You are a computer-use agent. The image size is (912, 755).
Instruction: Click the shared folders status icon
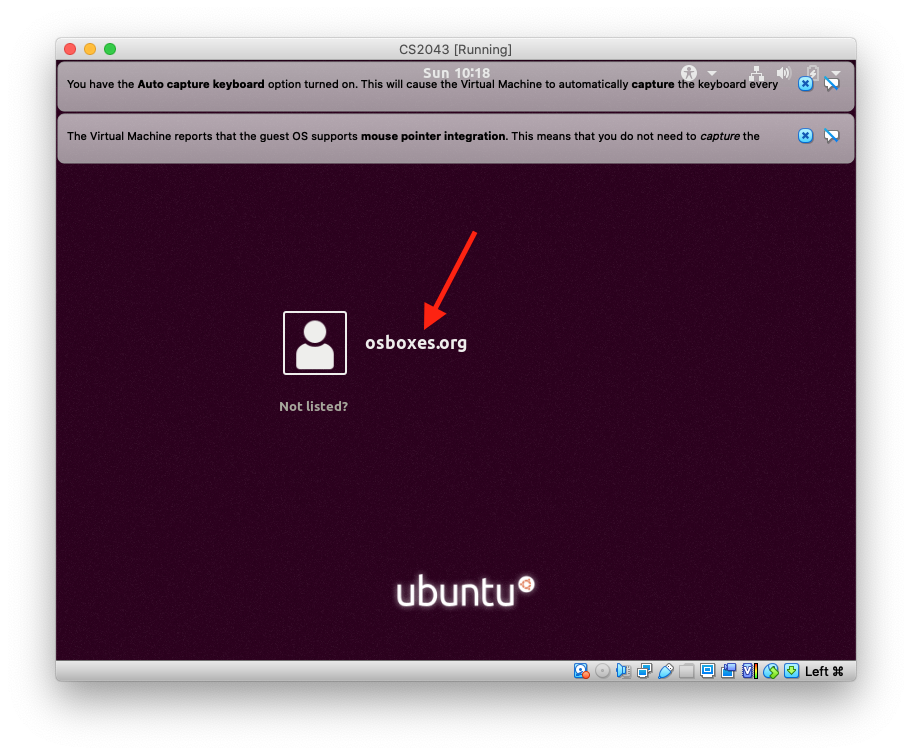687,671
